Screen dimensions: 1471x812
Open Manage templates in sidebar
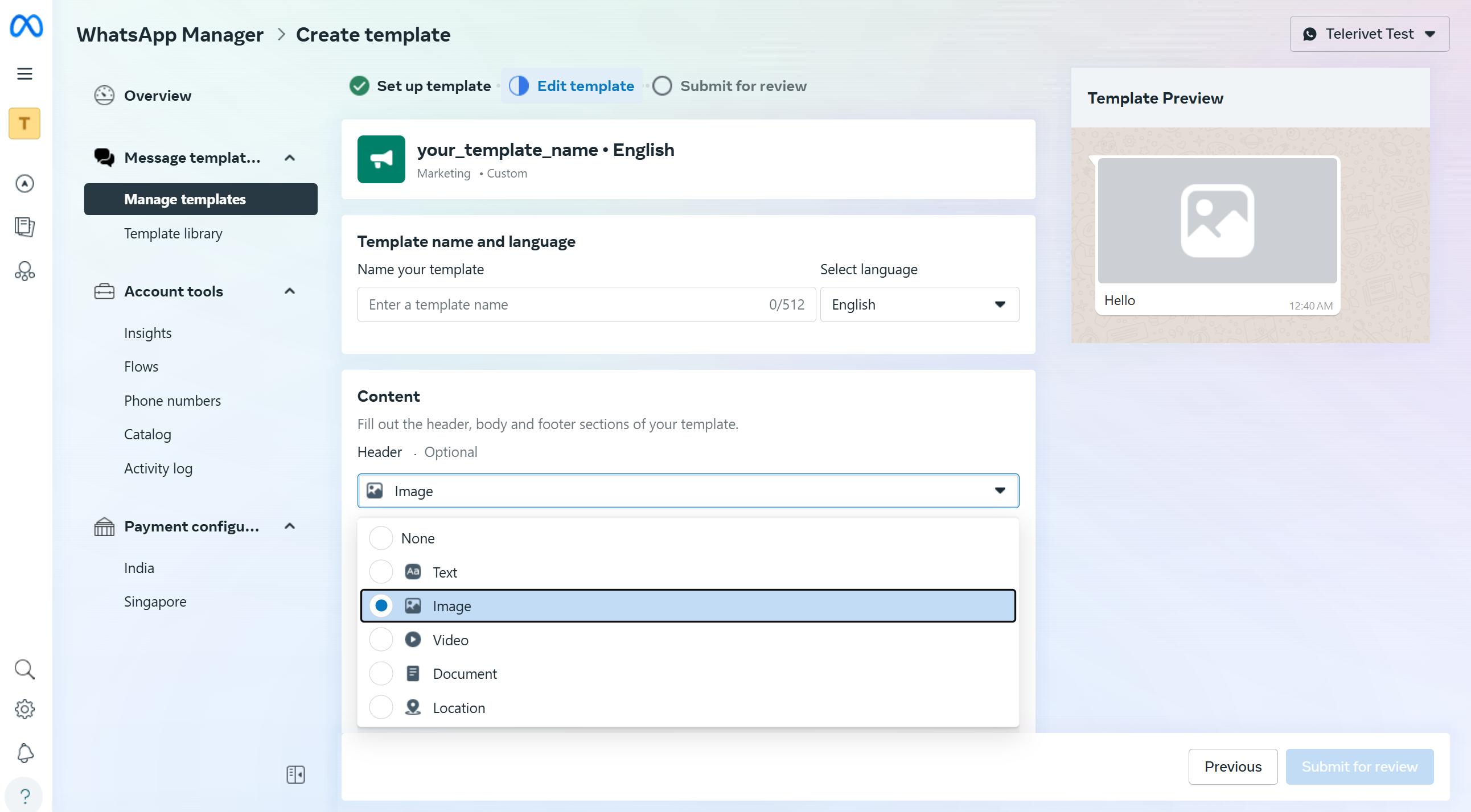pyautogui.click(x=200, y=199)
